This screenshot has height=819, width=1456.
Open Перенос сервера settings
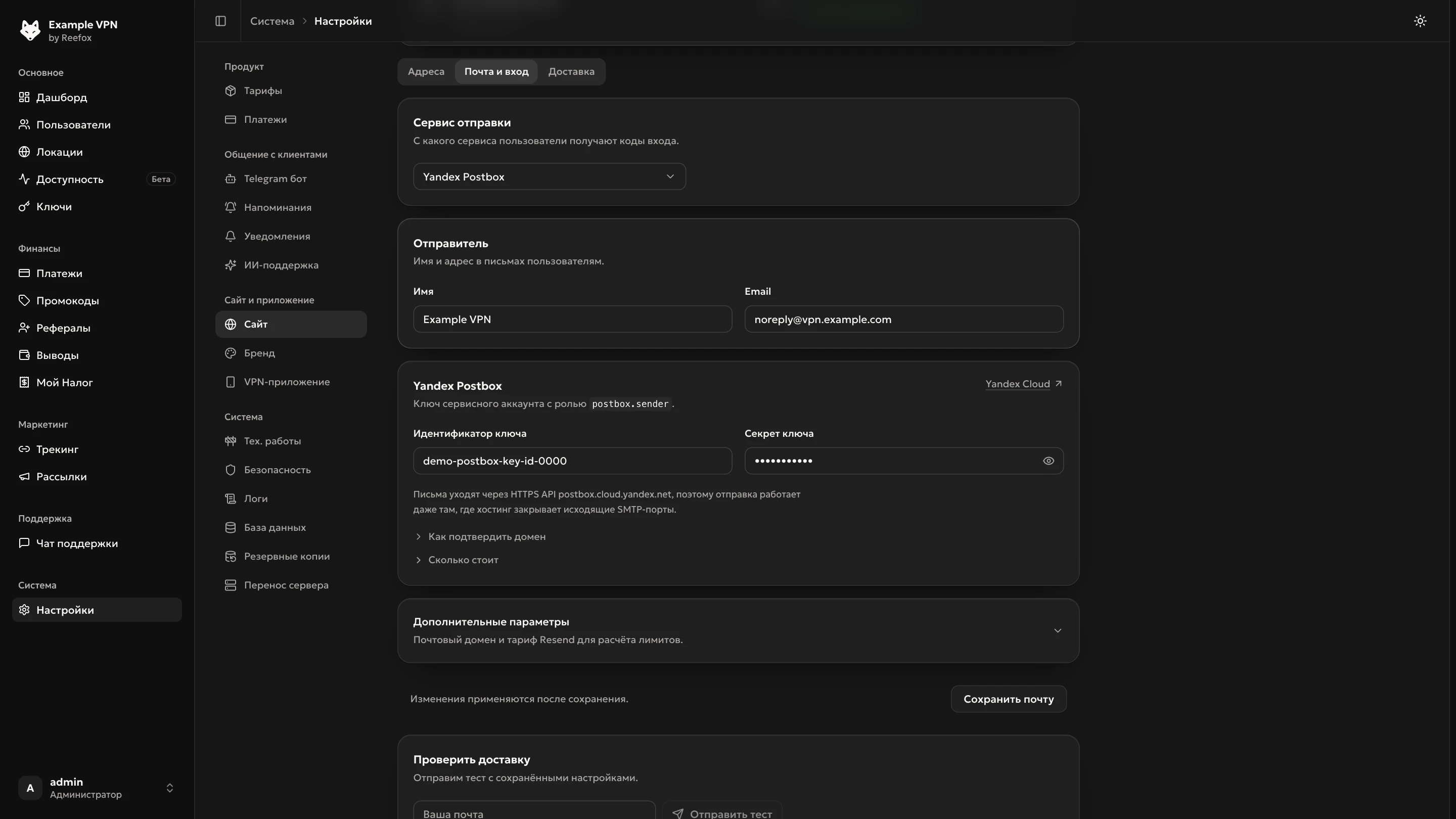click(291, 585)
